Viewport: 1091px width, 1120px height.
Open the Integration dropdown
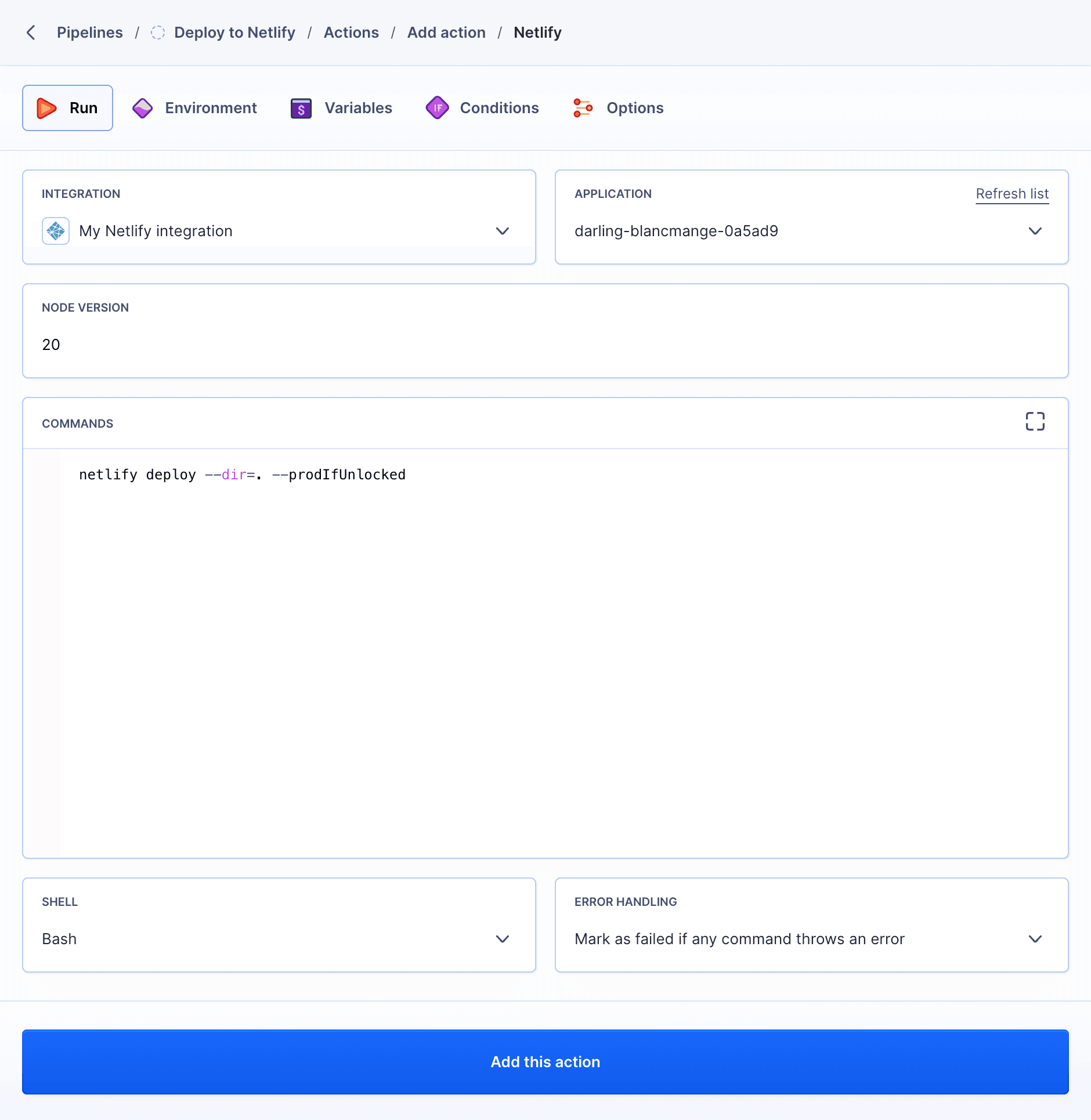click(502, 231)
